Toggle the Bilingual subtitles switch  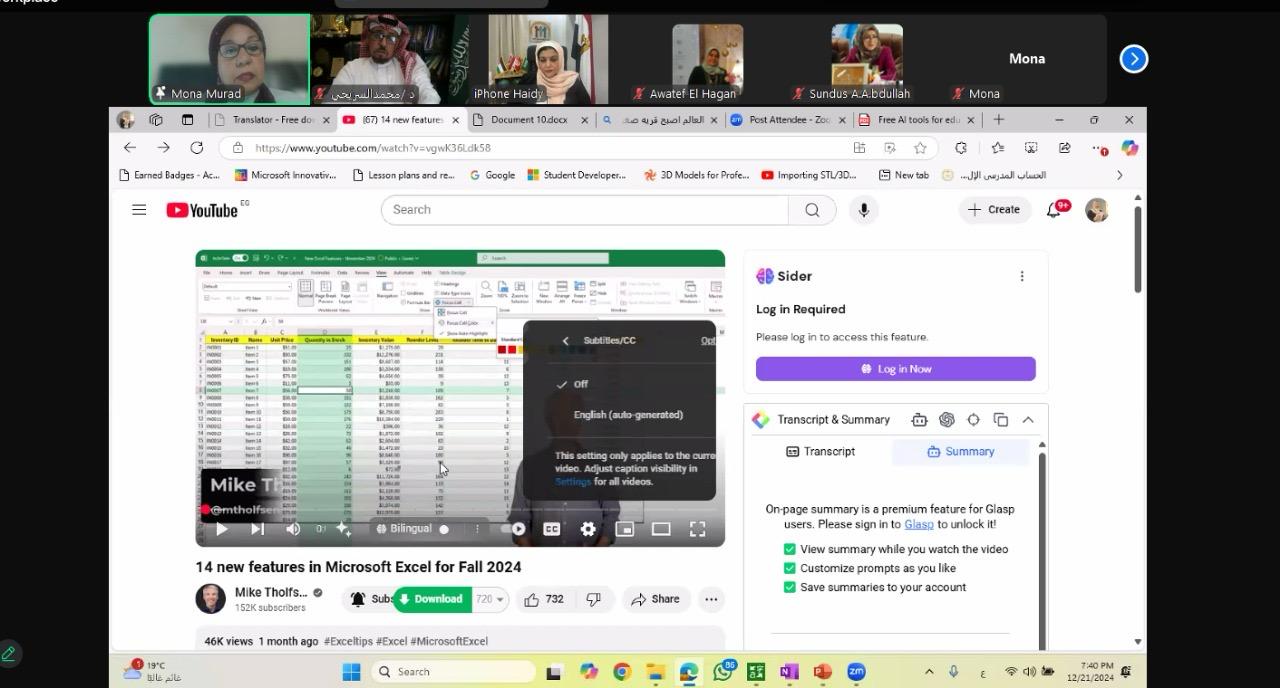(444, 529)
